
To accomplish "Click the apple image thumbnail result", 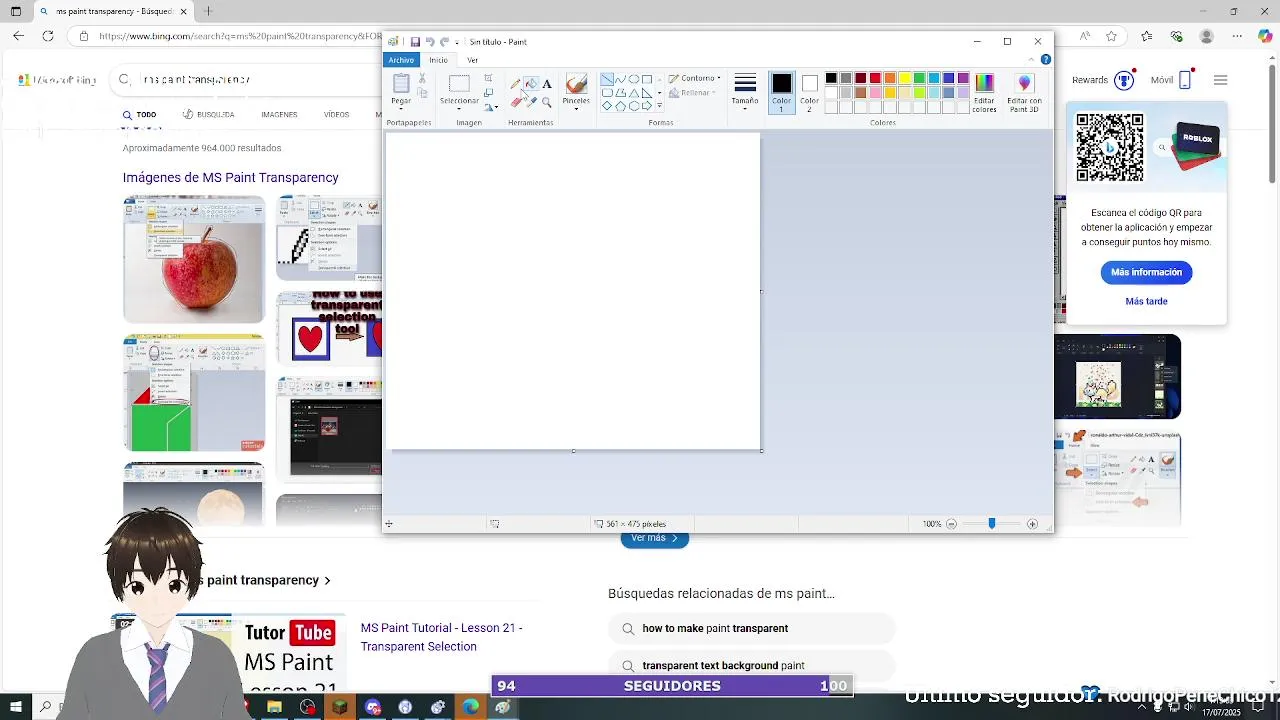I will [194, 260].
